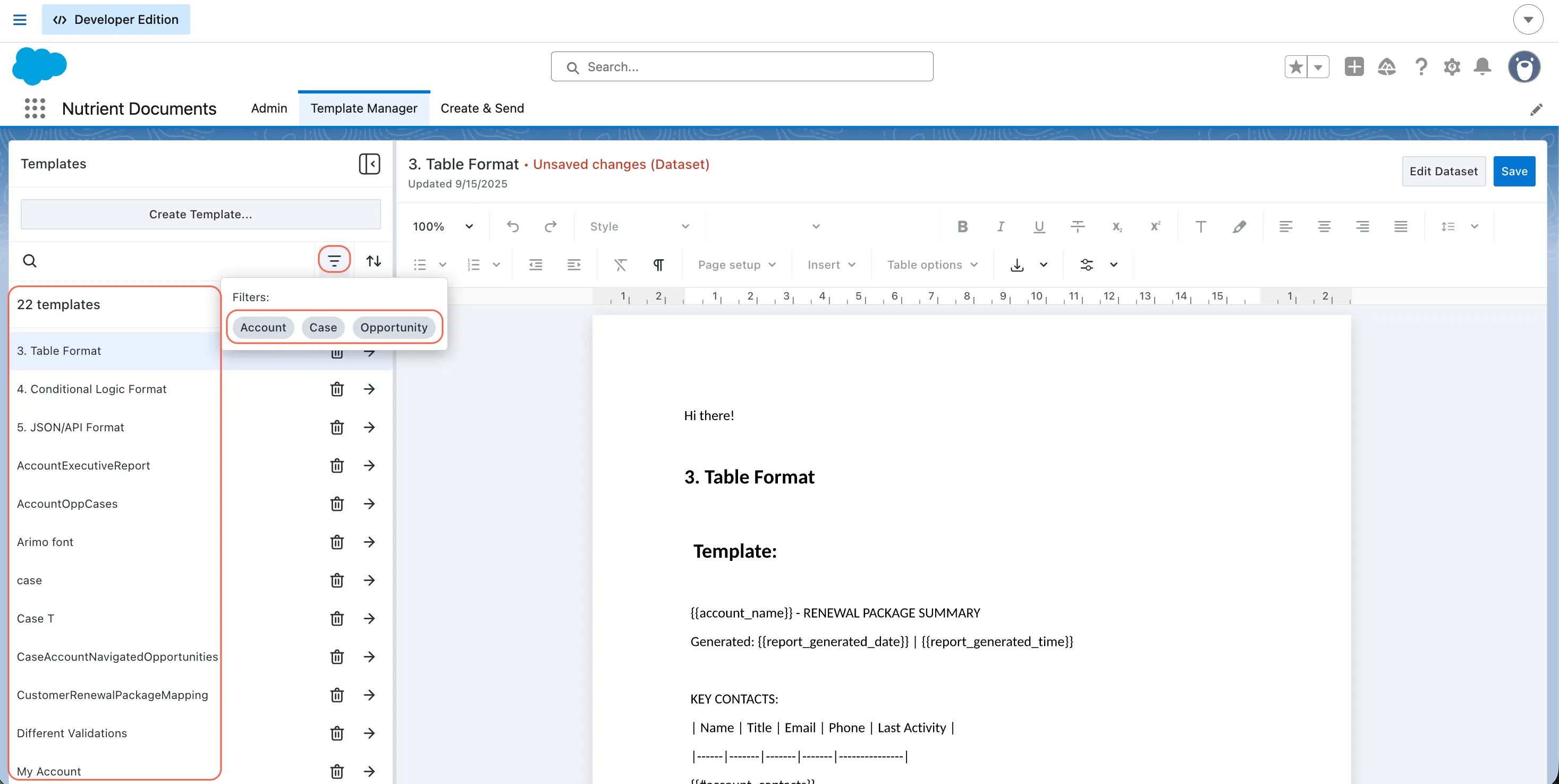Select the CustomerRenewalPackageMapping template
The height and width of the screenshot is (784, 1559).
click(x=113, y=694)
